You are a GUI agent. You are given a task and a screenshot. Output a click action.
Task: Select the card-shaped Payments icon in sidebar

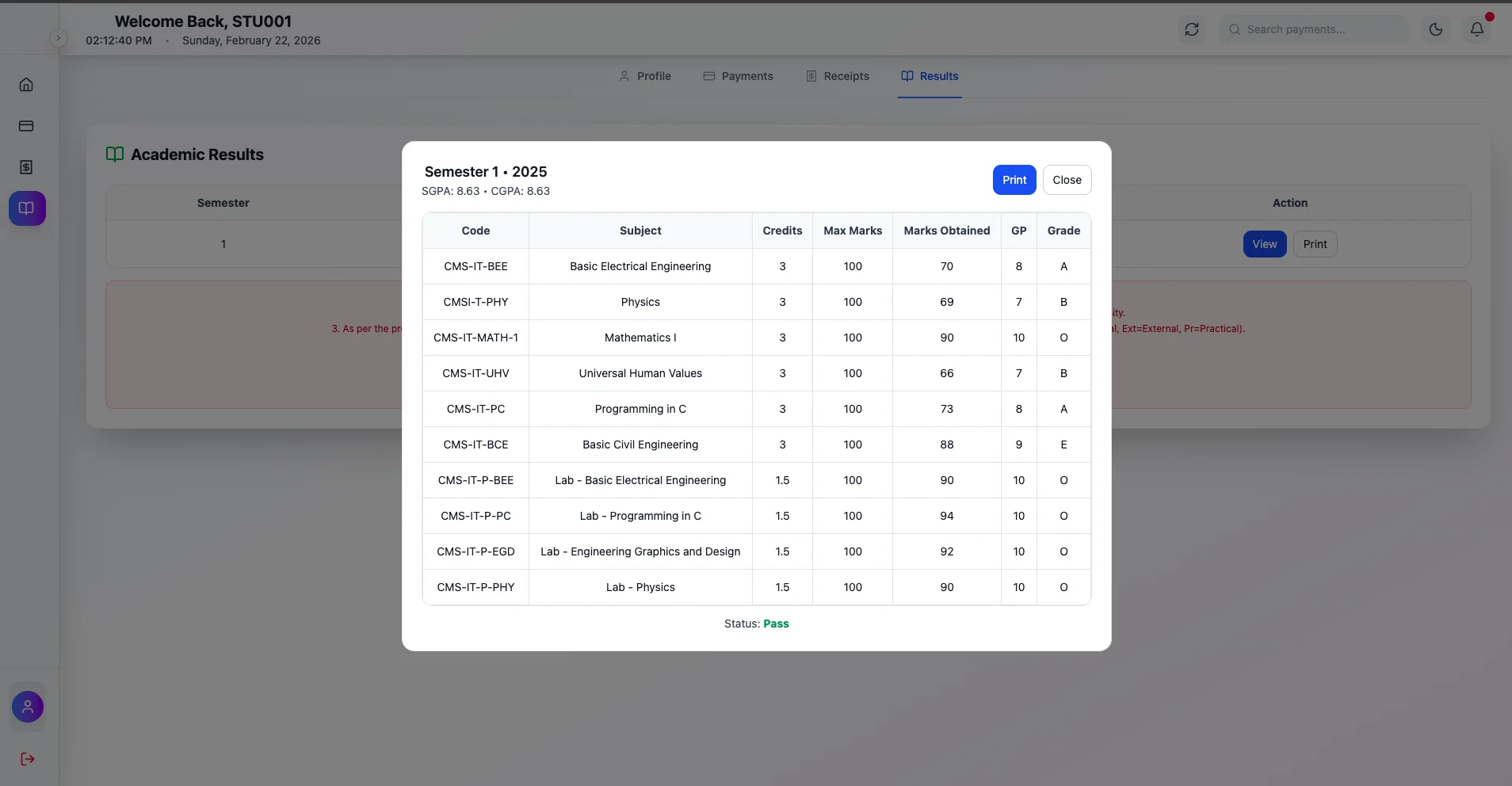(26, 125)
